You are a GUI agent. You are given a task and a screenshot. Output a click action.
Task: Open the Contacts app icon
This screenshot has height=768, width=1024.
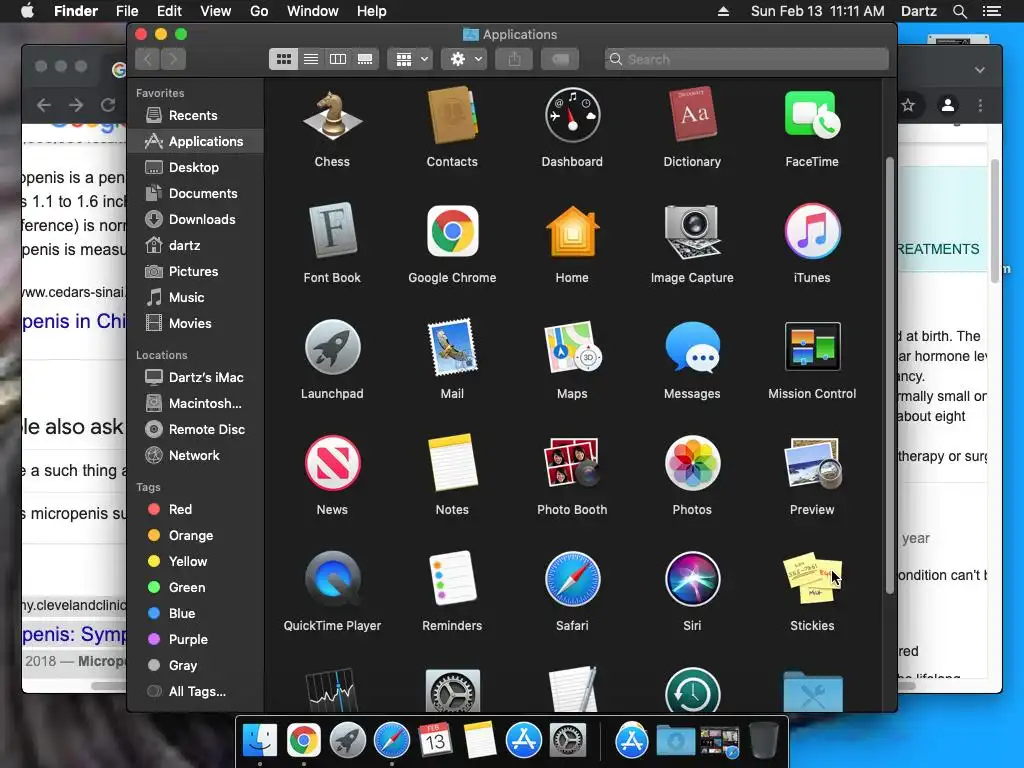pyautogui.click(x=452, y=117)
